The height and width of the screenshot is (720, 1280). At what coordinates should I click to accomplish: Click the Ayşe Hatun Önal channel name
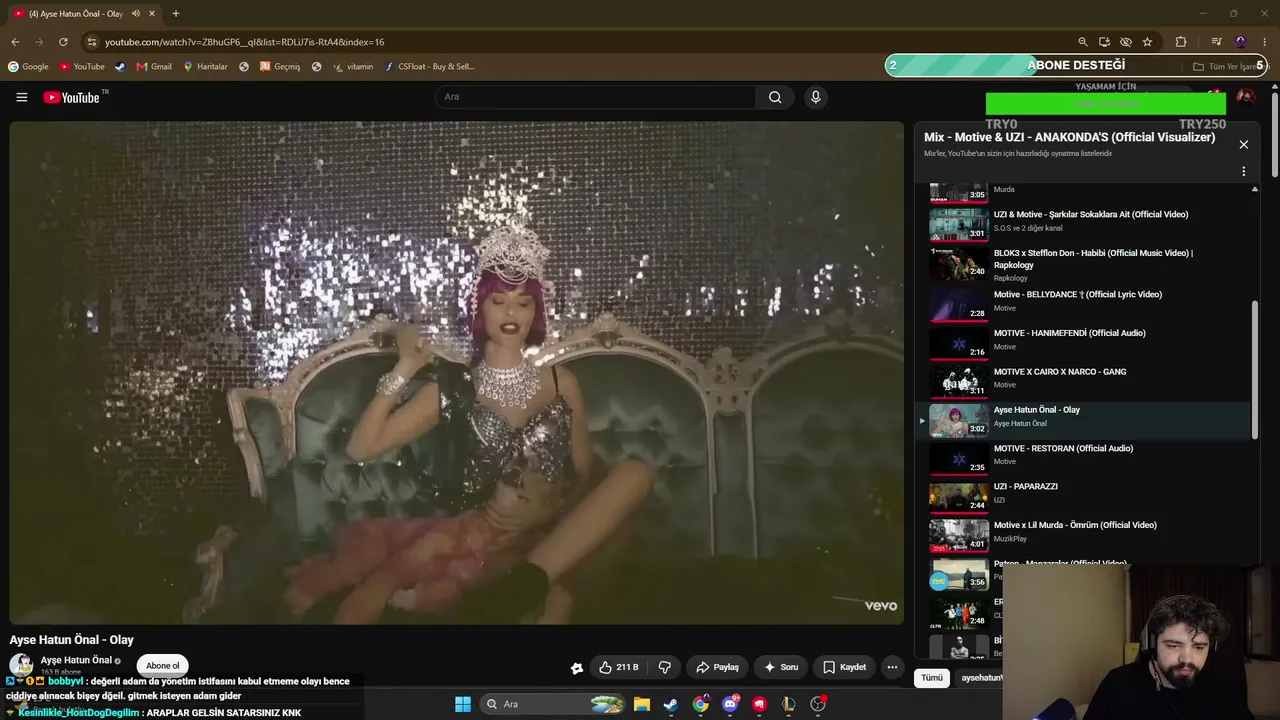tap(76, 660)
